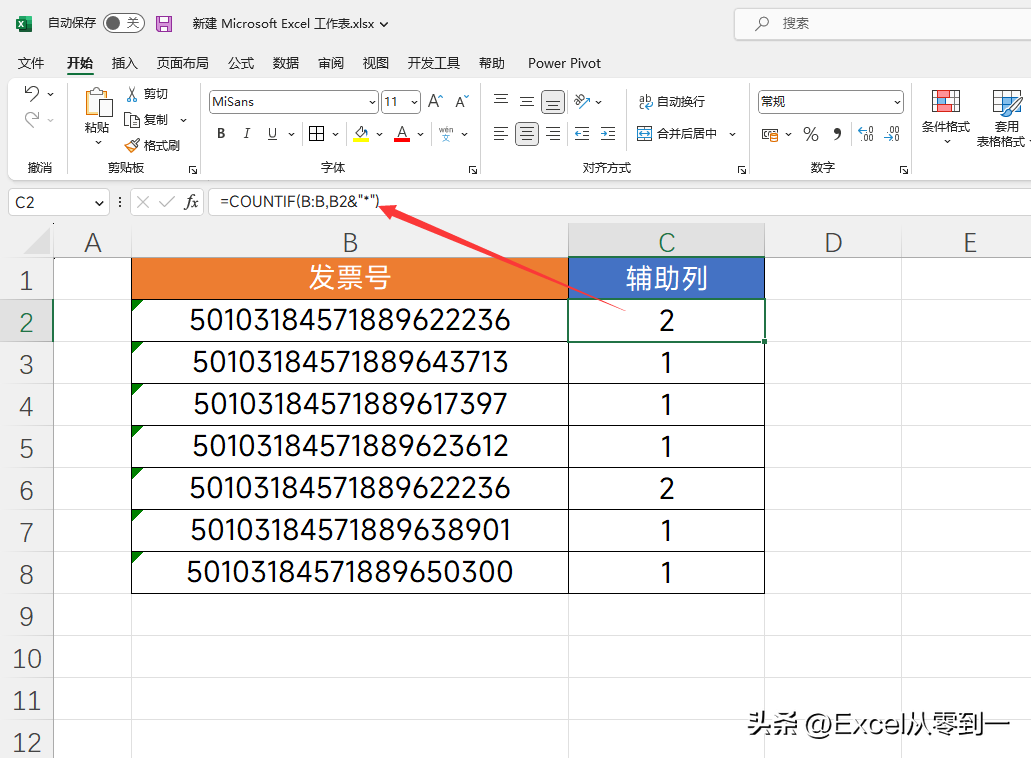Toggle Bold formatting
The image size is (1031, 758).
click(221, 134)
